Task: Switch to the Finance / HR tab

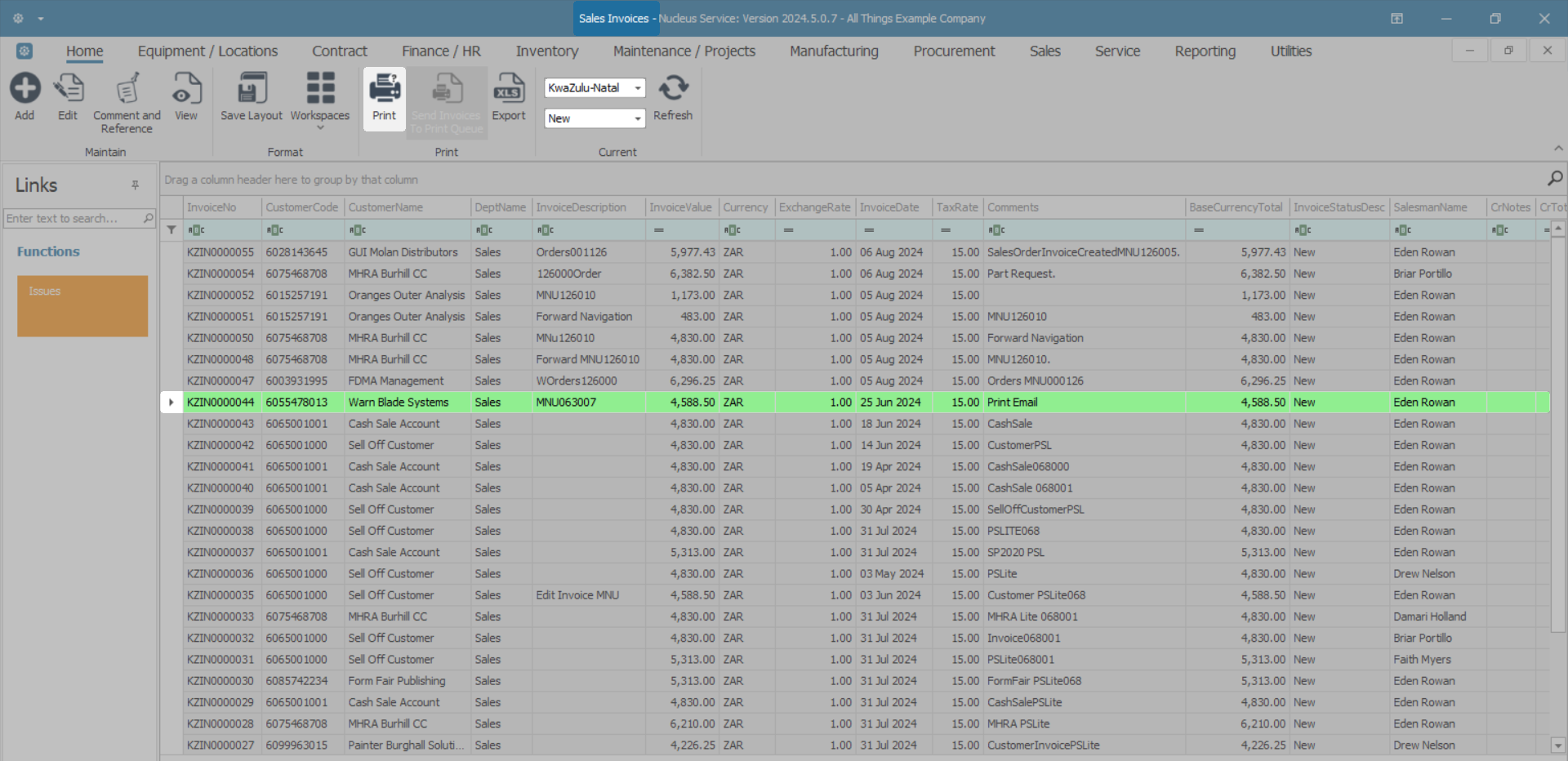Action: [x=441, y=51]
